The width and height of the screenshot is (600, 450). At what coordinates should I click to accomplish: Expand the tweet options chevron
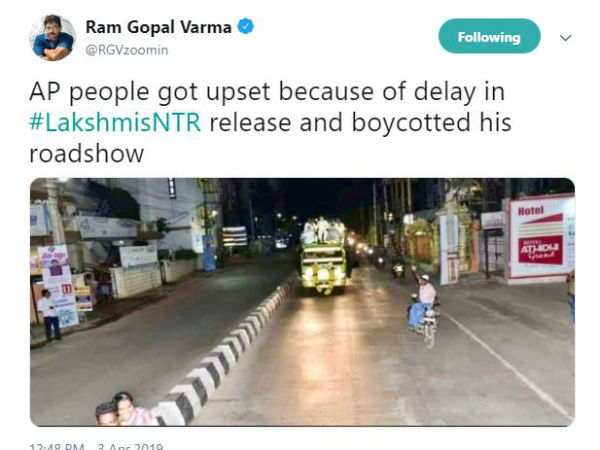coord(565,38)
